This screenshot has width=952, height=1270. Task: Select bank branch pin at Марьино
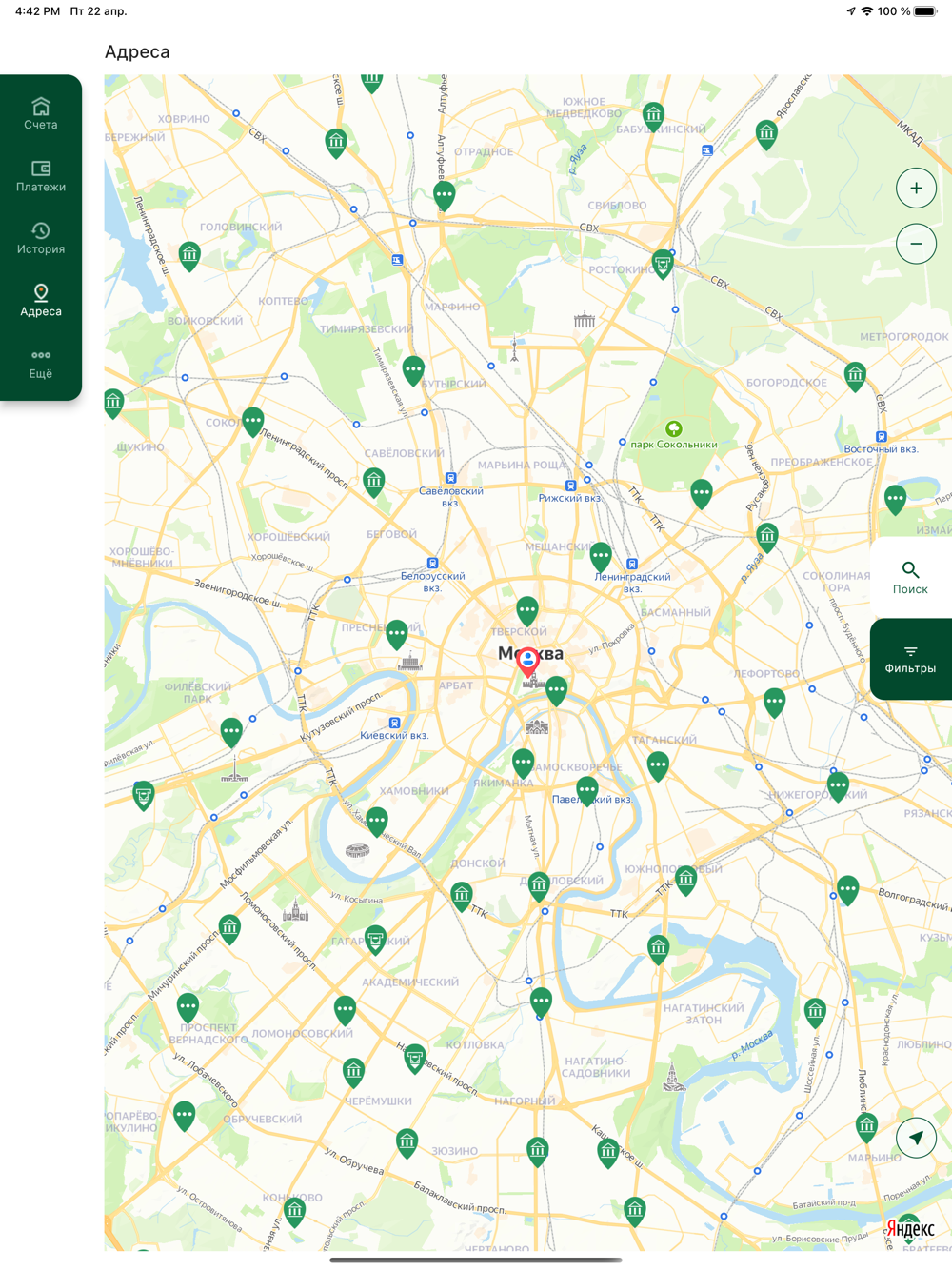(866, 1129)
